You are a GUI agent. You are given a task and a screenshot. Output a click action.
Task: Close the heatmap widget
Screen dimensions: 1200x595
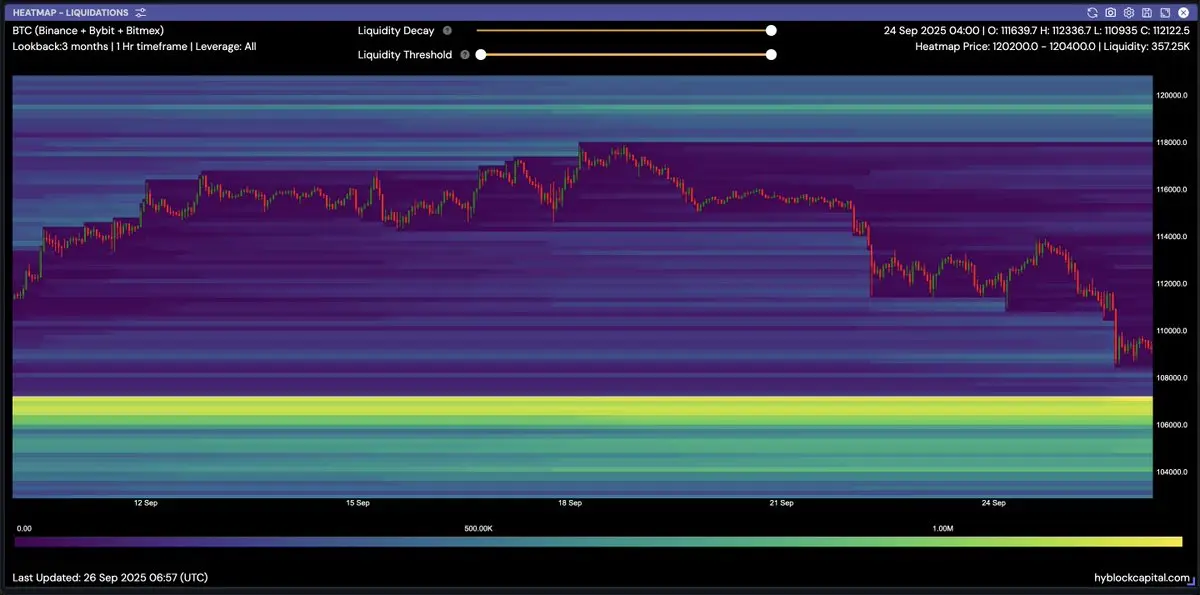coord(1182,12)
